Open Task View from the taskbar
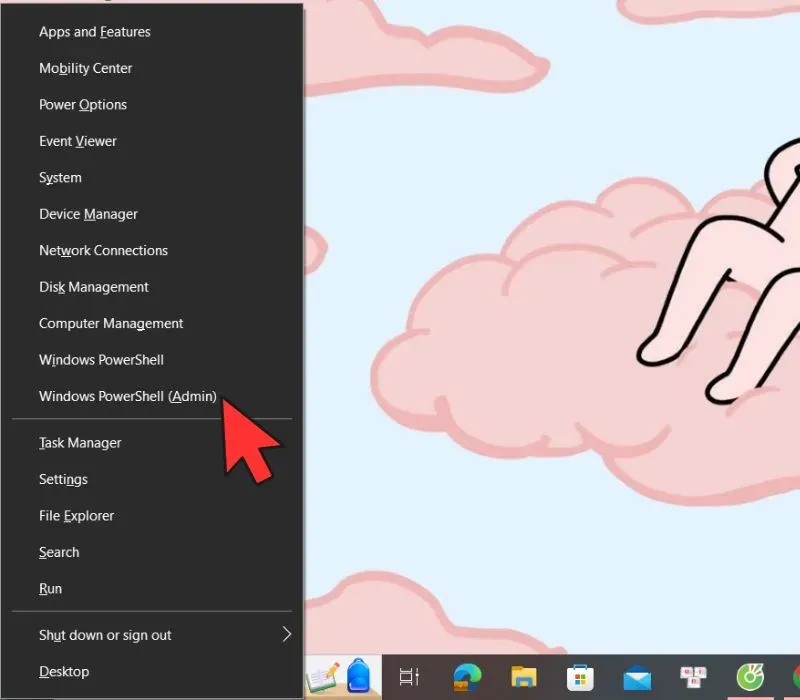The image size is (800, 700). pyautogui.click(x=409, y=678)
